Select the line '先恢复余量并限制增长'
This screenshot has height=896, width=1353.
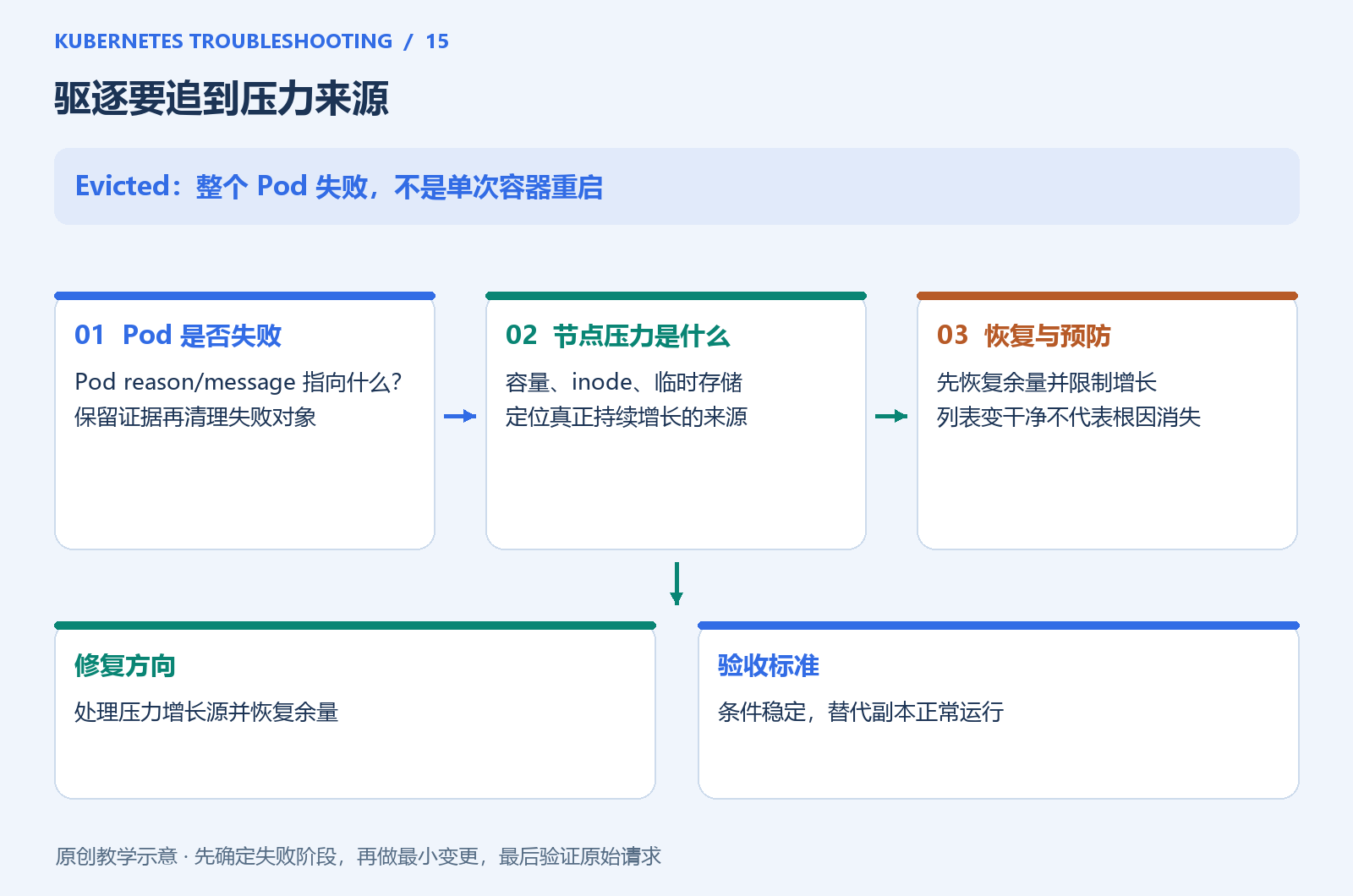pyautogui.click(x=1047, y=382)
